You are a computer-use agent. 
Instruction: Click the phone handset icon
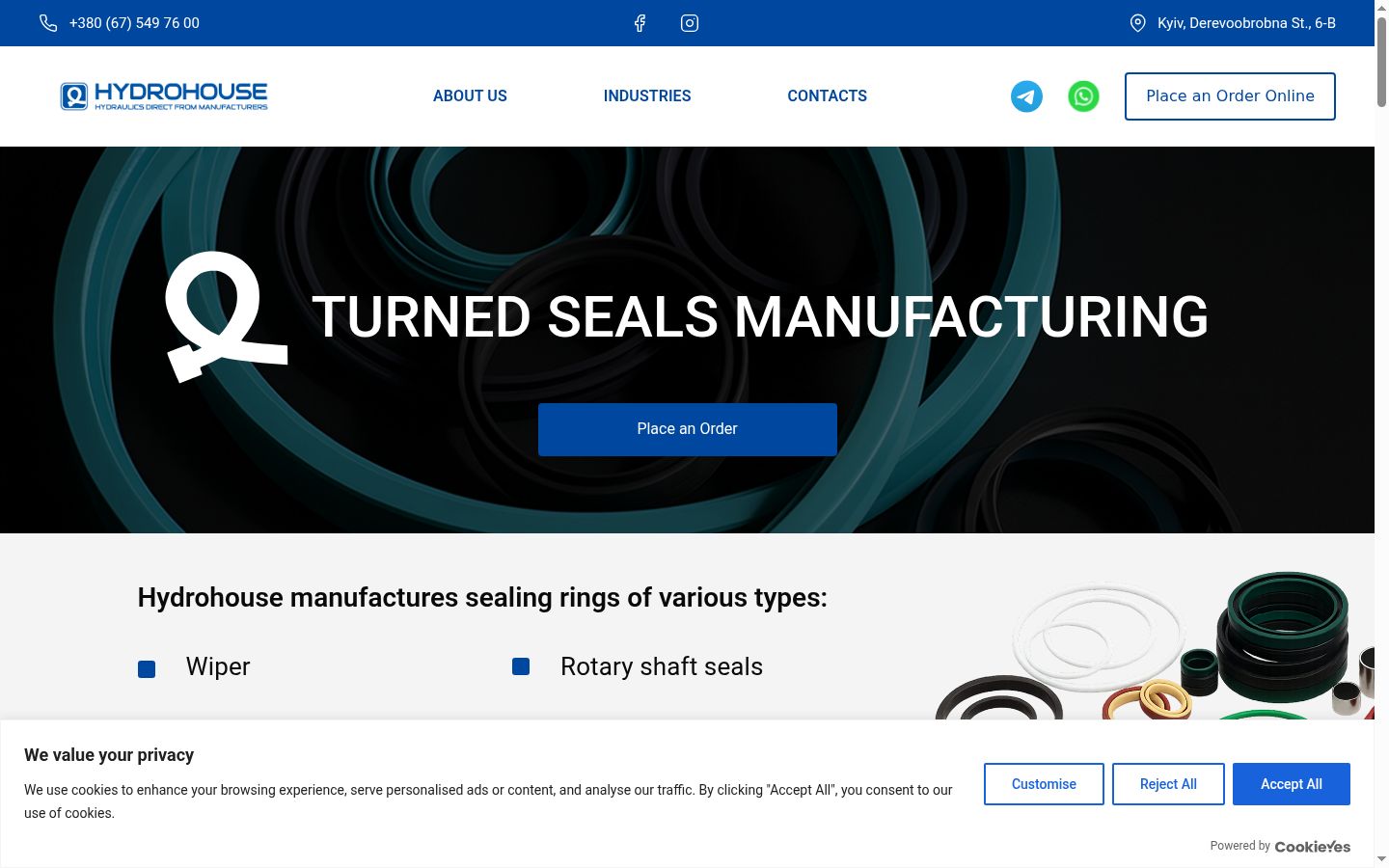[48, 23]
